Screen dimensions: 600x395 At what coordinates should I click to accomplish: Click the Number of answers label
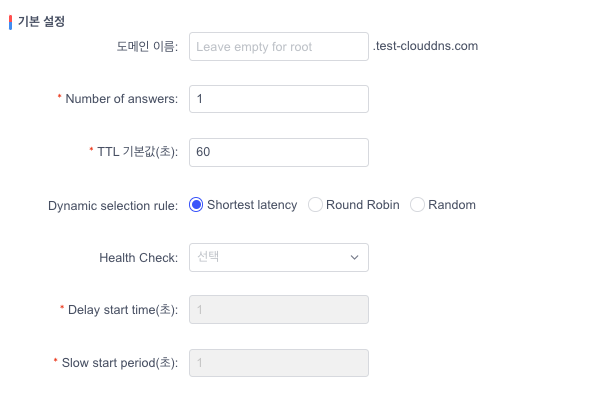point(122,99)
